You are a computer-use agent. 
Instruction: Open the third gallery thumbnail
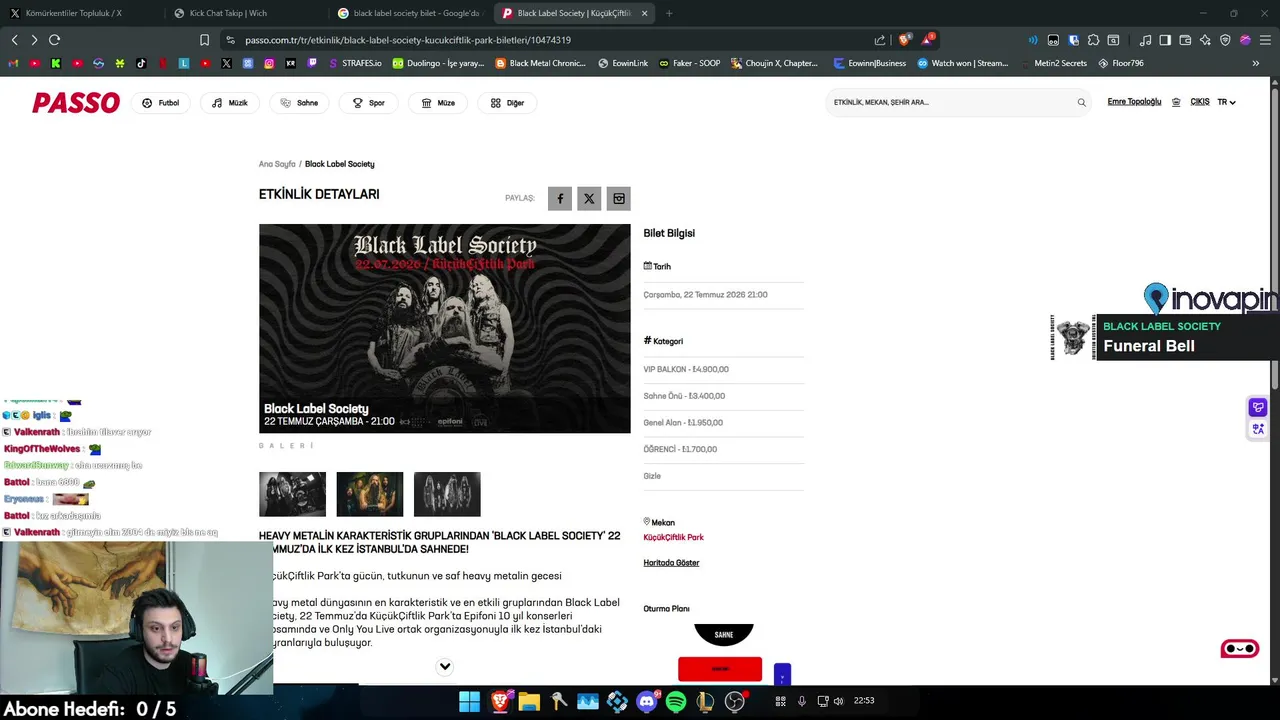(x=447, y=494)
